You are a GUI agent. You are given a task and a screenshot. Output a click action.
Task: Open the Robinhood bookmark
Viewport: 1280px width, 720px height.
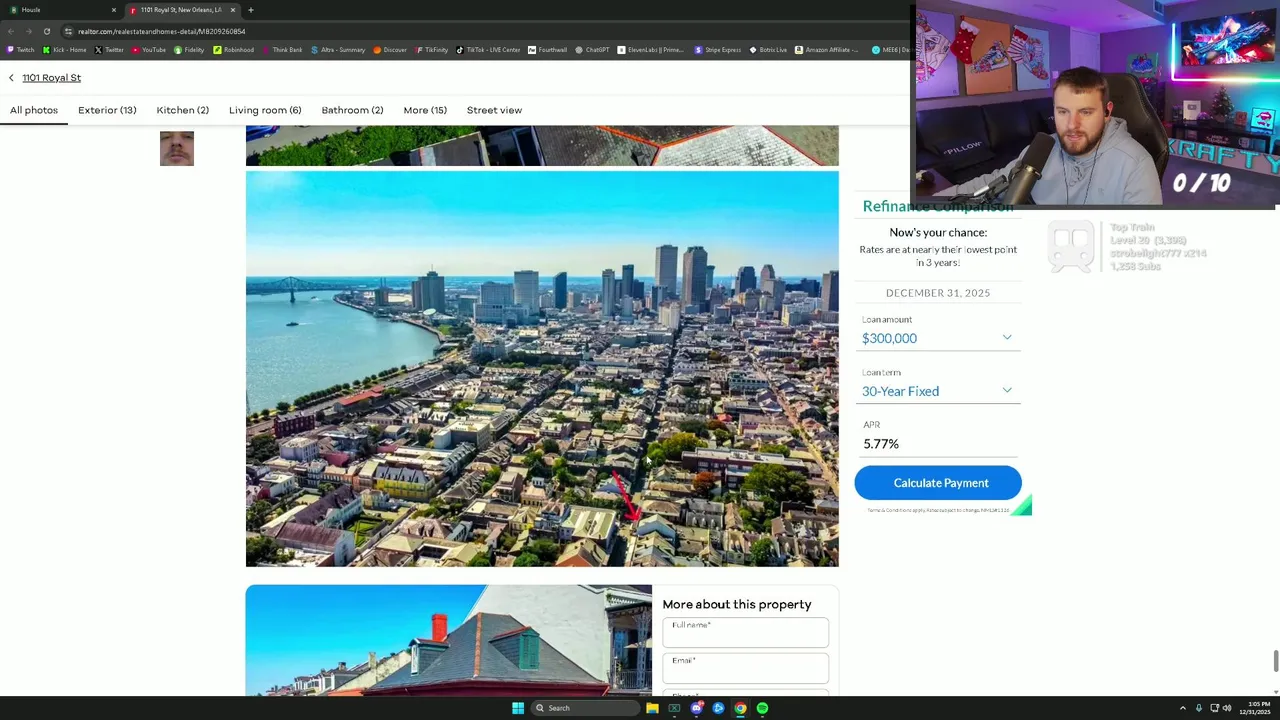click(234, 50)
